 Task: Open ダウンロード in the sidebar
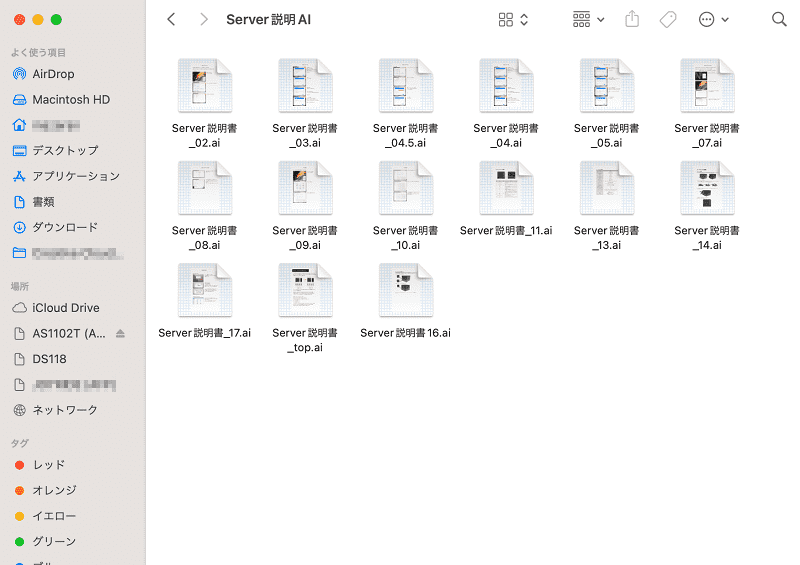click(x=72, y=227)
